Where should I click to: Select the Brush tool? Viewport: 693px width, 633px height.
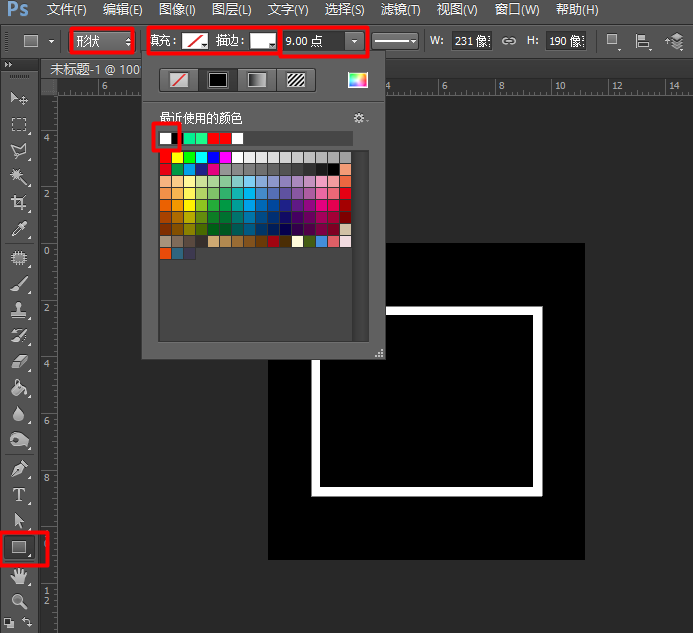tap(19, 284)
